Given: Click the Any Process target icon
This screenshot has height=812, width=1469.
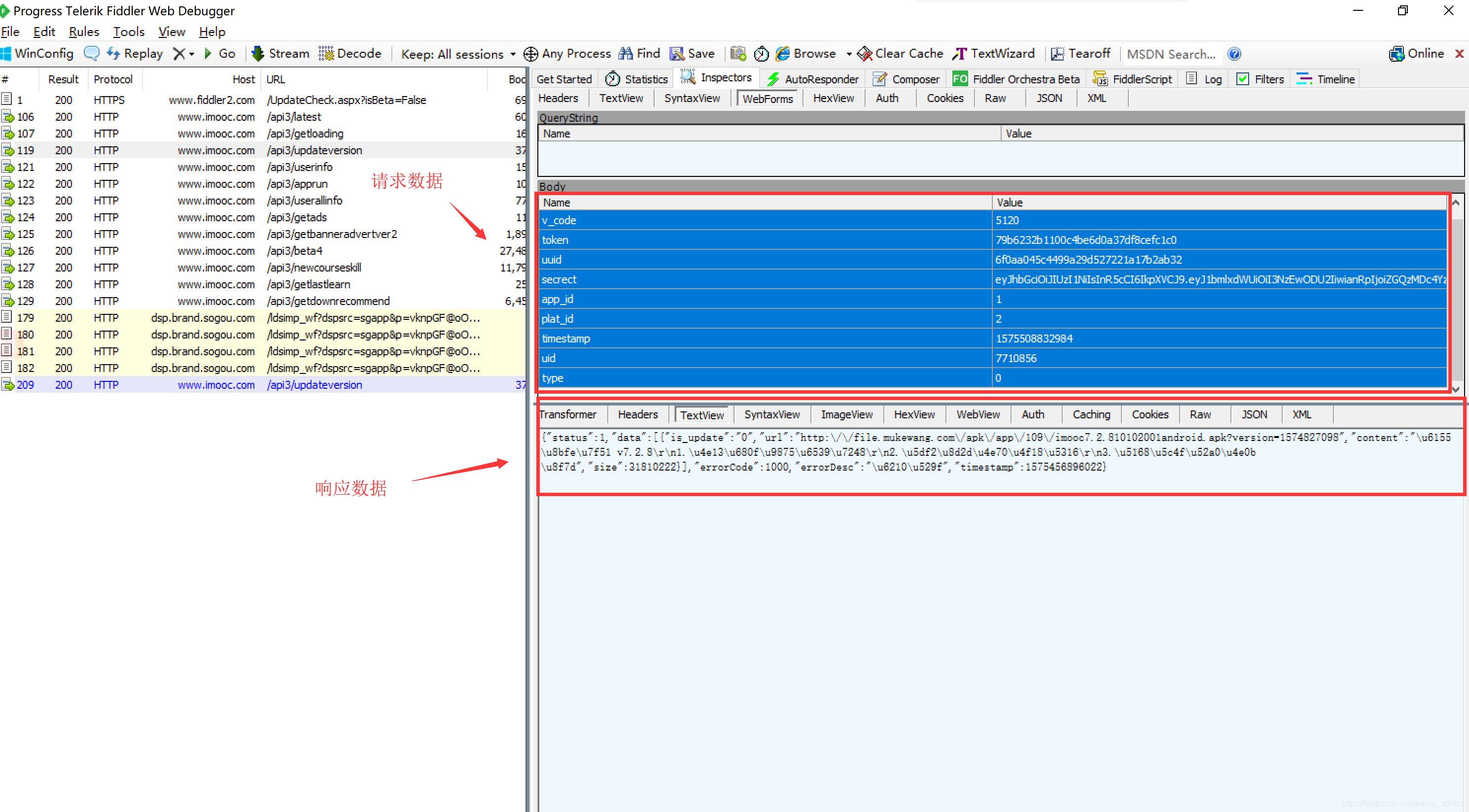Looking at the screenshot, I should click(x=530, y=54).
